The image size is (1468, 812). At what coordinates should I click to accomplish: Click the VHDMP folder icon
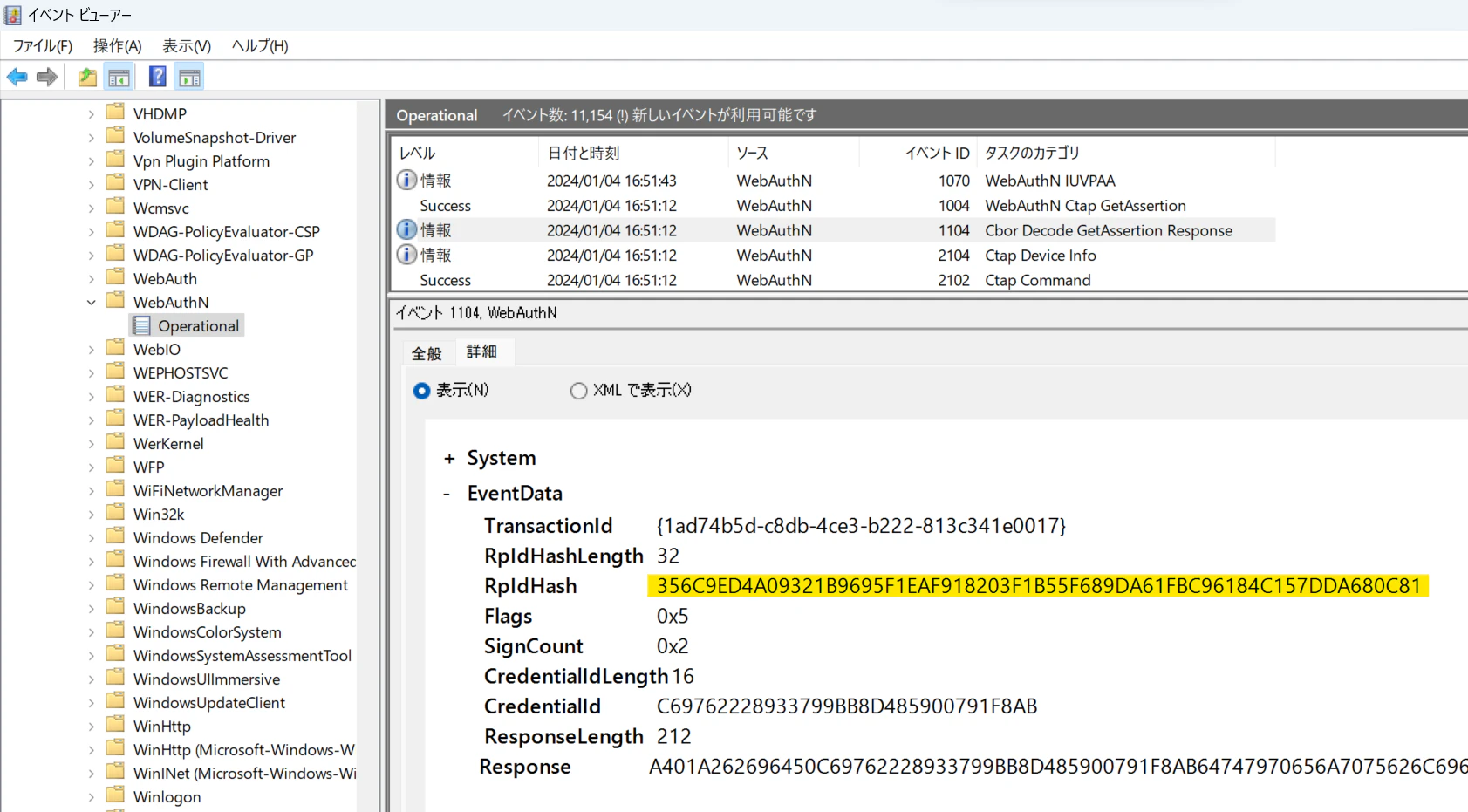[x=115, y=113]
